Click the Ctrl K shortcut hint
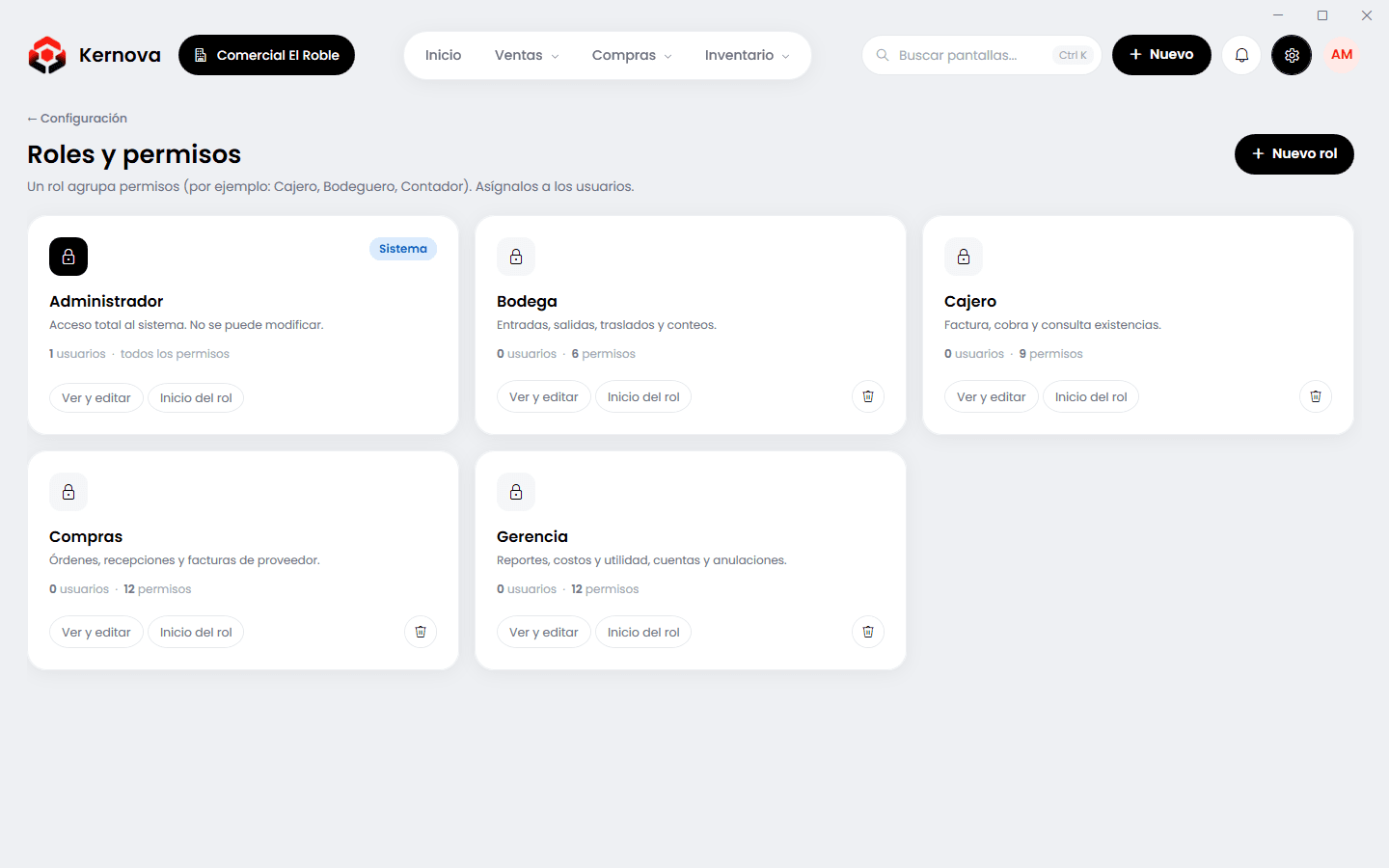The height and width of the screenshot is (868, 1389). pos(1073,55)
